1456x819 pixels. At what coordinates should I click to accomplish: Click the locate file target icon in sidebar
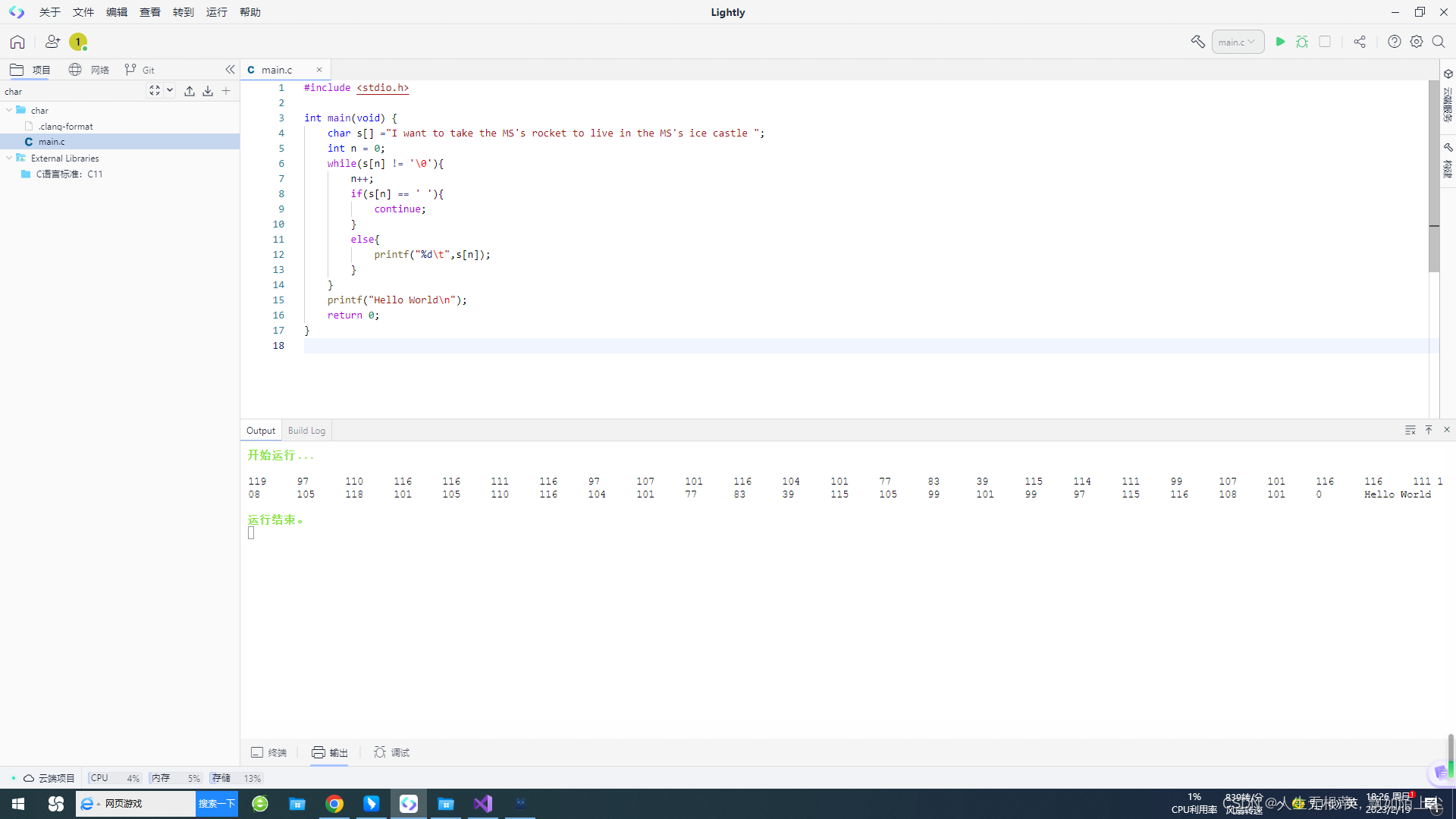click(x=155, y=90)
